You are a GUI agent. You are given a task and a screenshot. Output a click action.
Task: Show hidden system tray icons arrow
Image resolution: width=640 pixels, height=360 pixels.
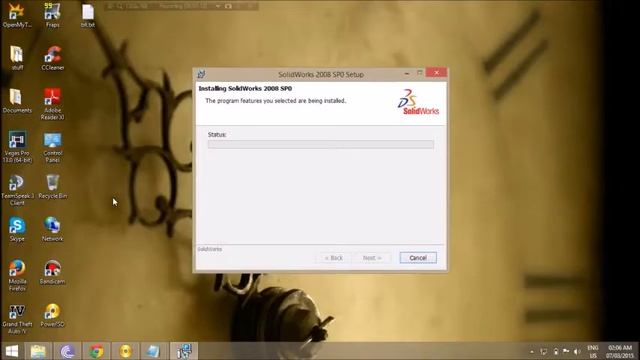pos(532,351)
